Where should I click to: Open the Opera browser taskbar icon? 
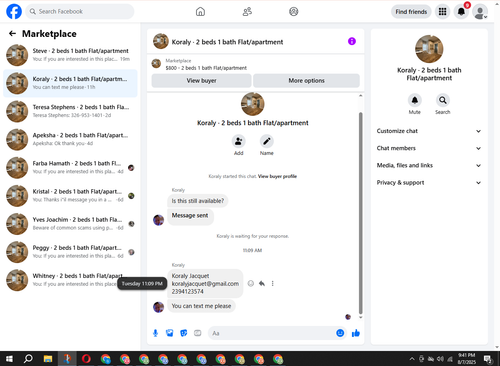point(86,359)
